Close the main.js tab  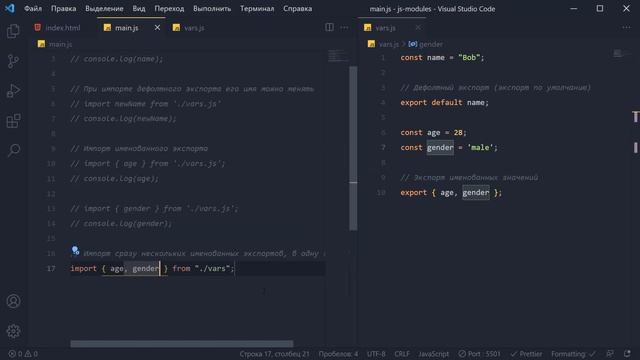pos(157,27)
